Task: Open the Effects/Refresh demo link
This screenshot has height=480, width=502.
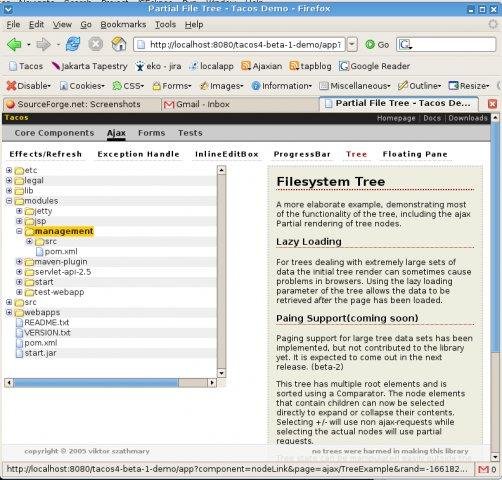Action: point(46,154)
